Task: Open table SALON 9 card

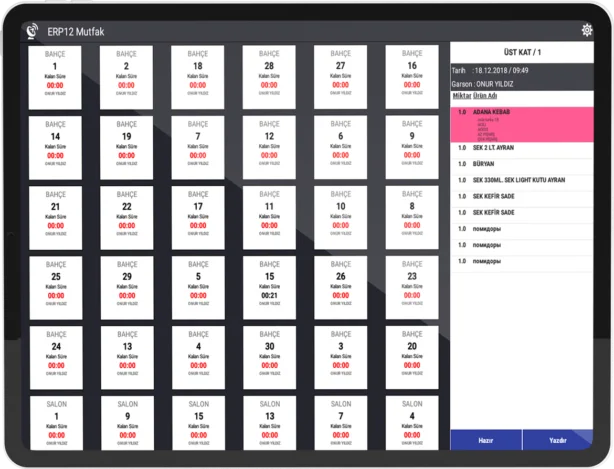Action: pyautogui.click(x=128, y=423)
